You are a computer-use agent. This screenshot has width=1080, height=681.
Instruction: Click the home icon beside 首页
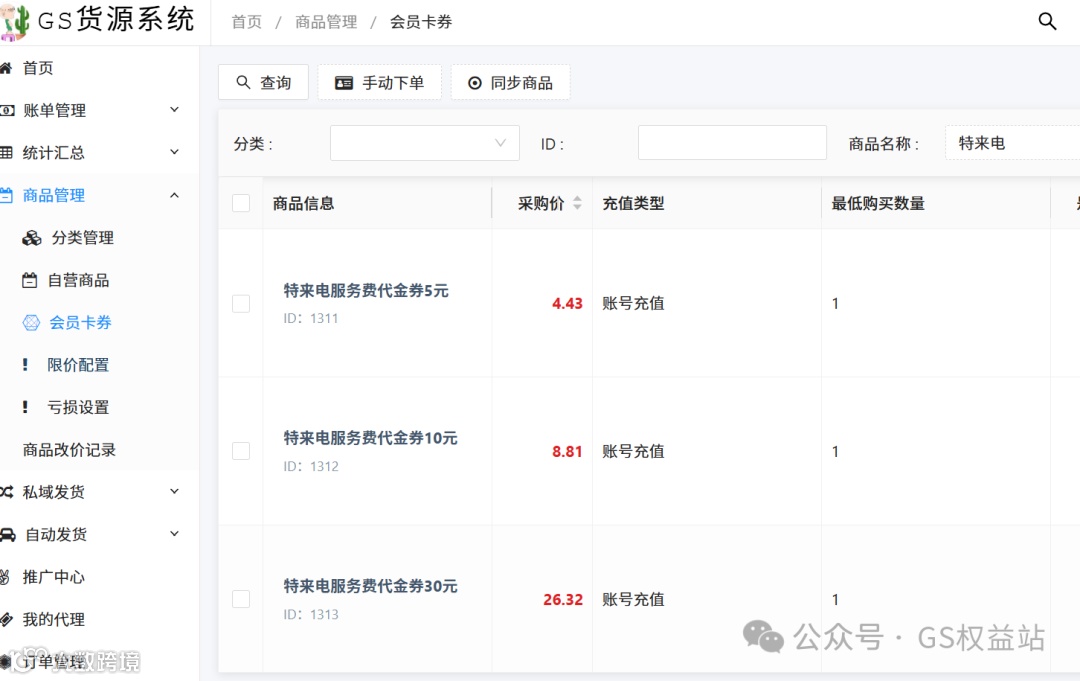(x=6, y=67)
